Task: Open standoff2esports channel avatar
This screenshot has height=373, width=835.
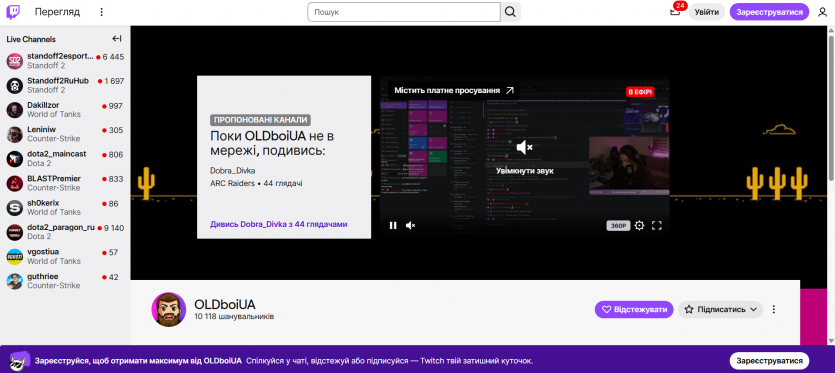Action: point(14,61)
